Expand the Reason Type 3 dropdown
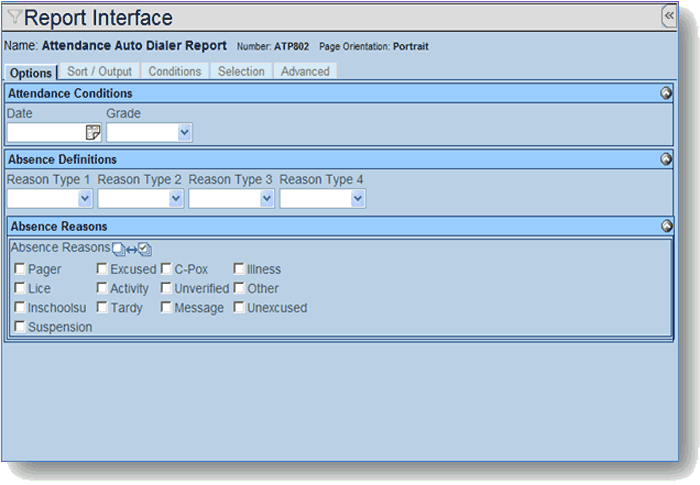The image size is (700, 485). tap(267, 198)
